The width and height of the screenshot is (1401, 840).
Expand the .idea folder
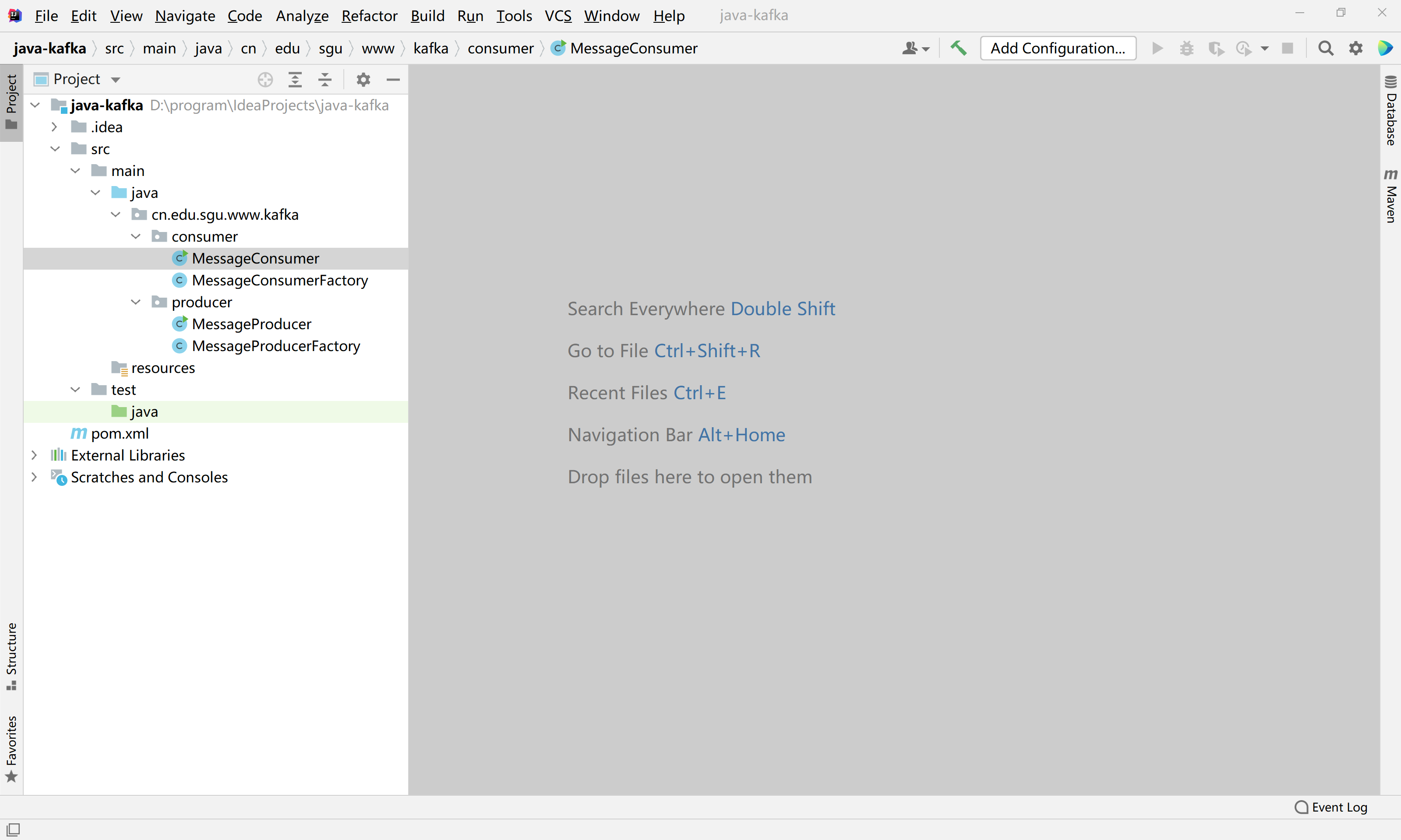tap(54, 127)
